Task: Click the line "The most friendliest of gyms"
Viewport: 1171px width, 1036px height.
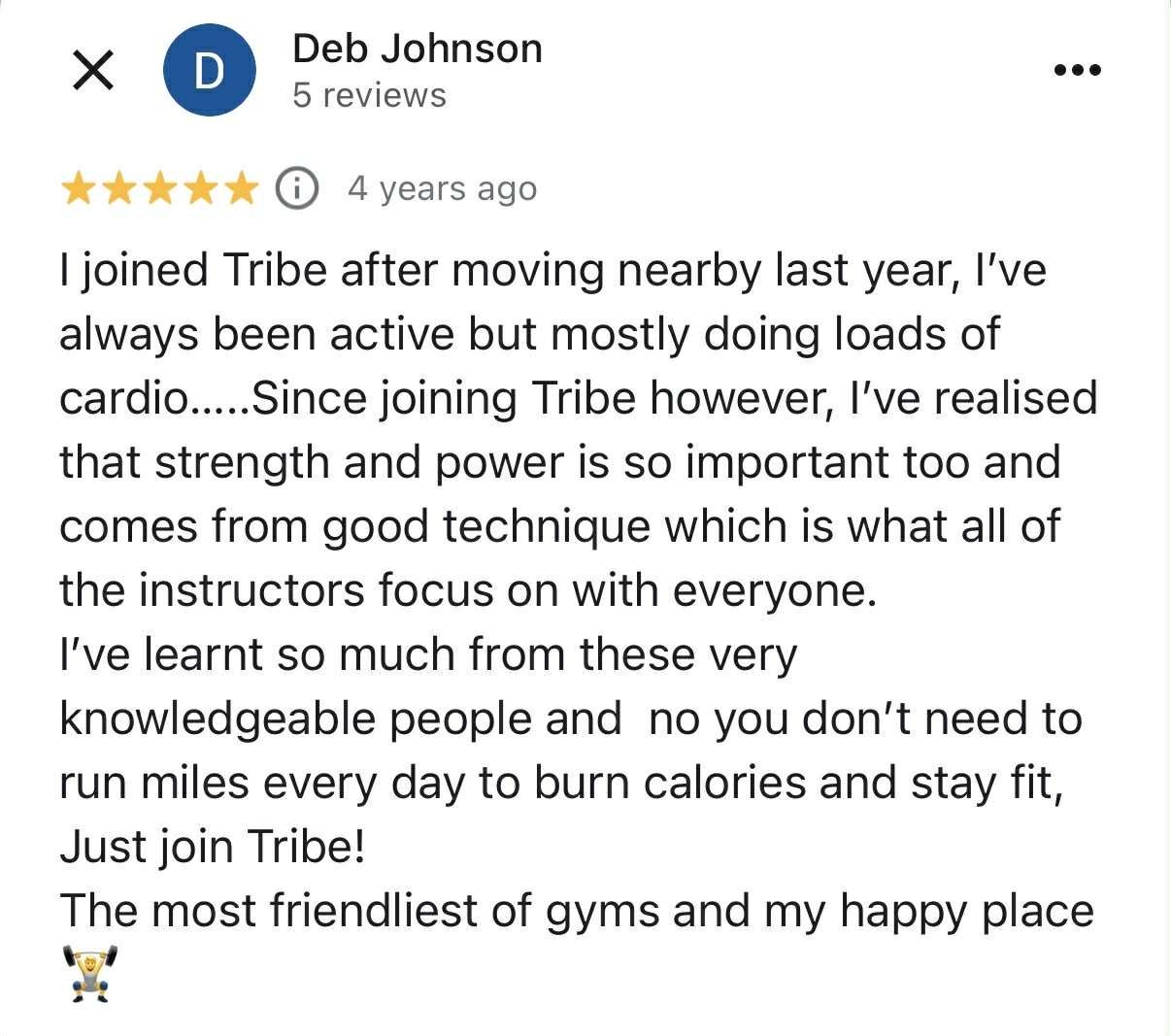Action: coord(577,911)
